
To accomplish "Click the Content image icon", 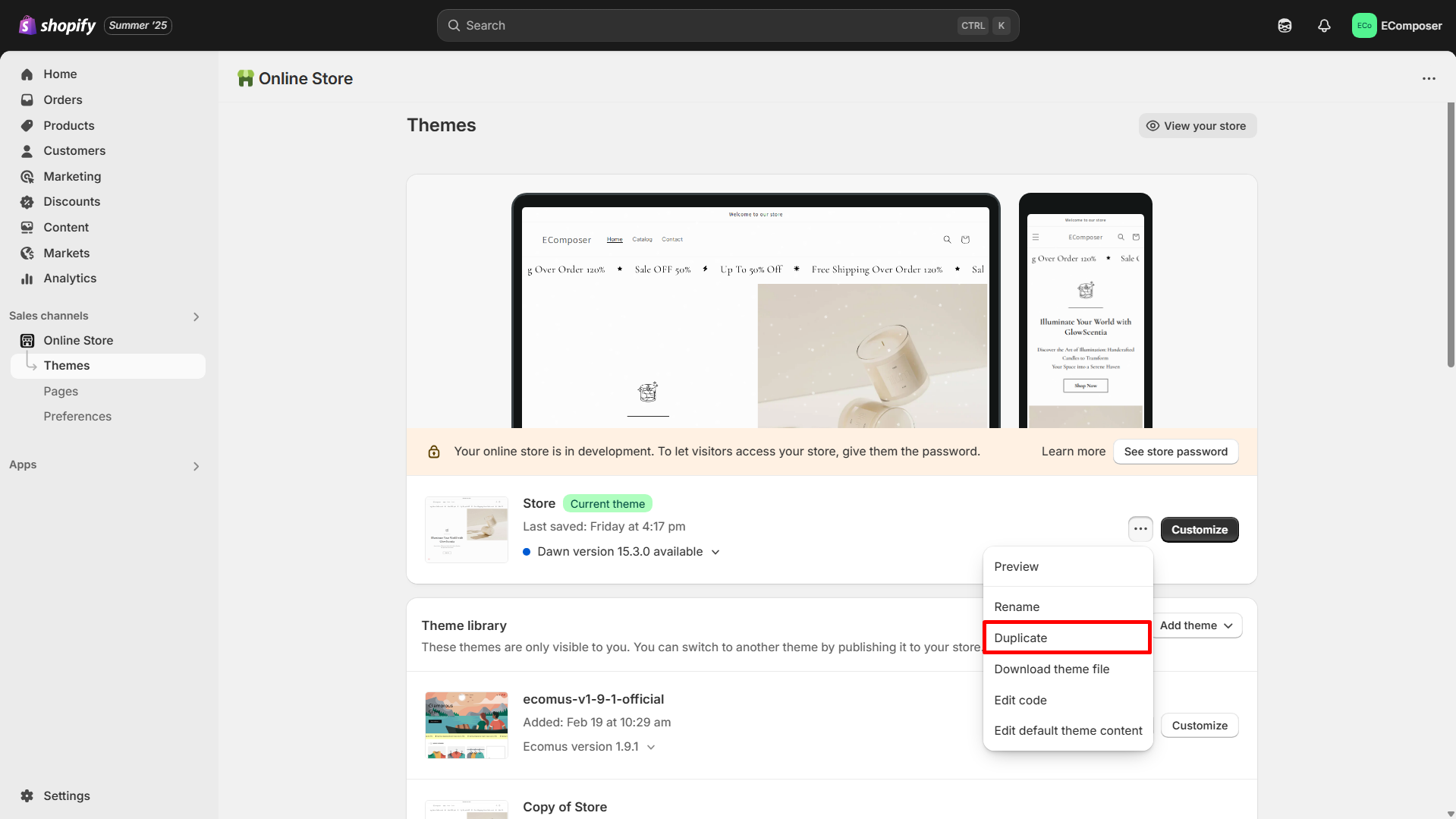I will point(27,228).
